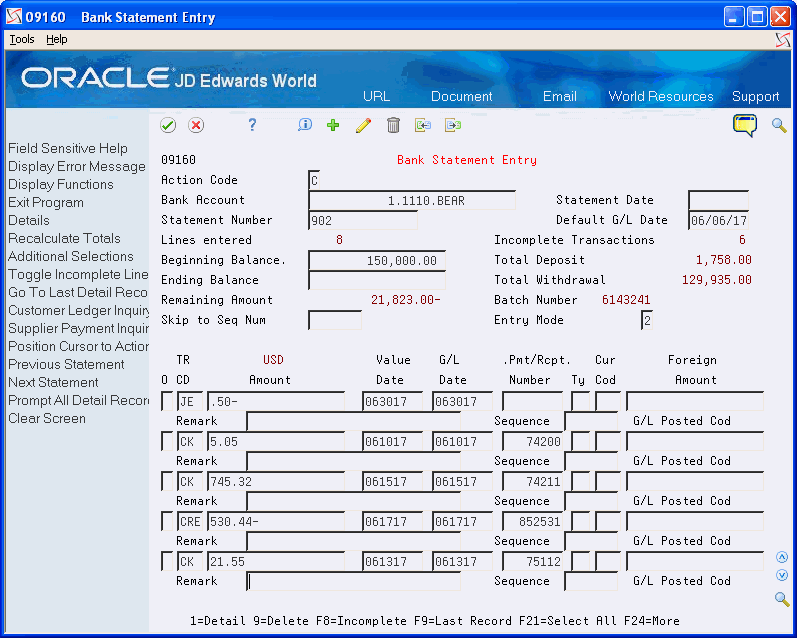Click Position Cursor to Action link
The height and width of the screenshot is (638, 797).
coord(78,347)
